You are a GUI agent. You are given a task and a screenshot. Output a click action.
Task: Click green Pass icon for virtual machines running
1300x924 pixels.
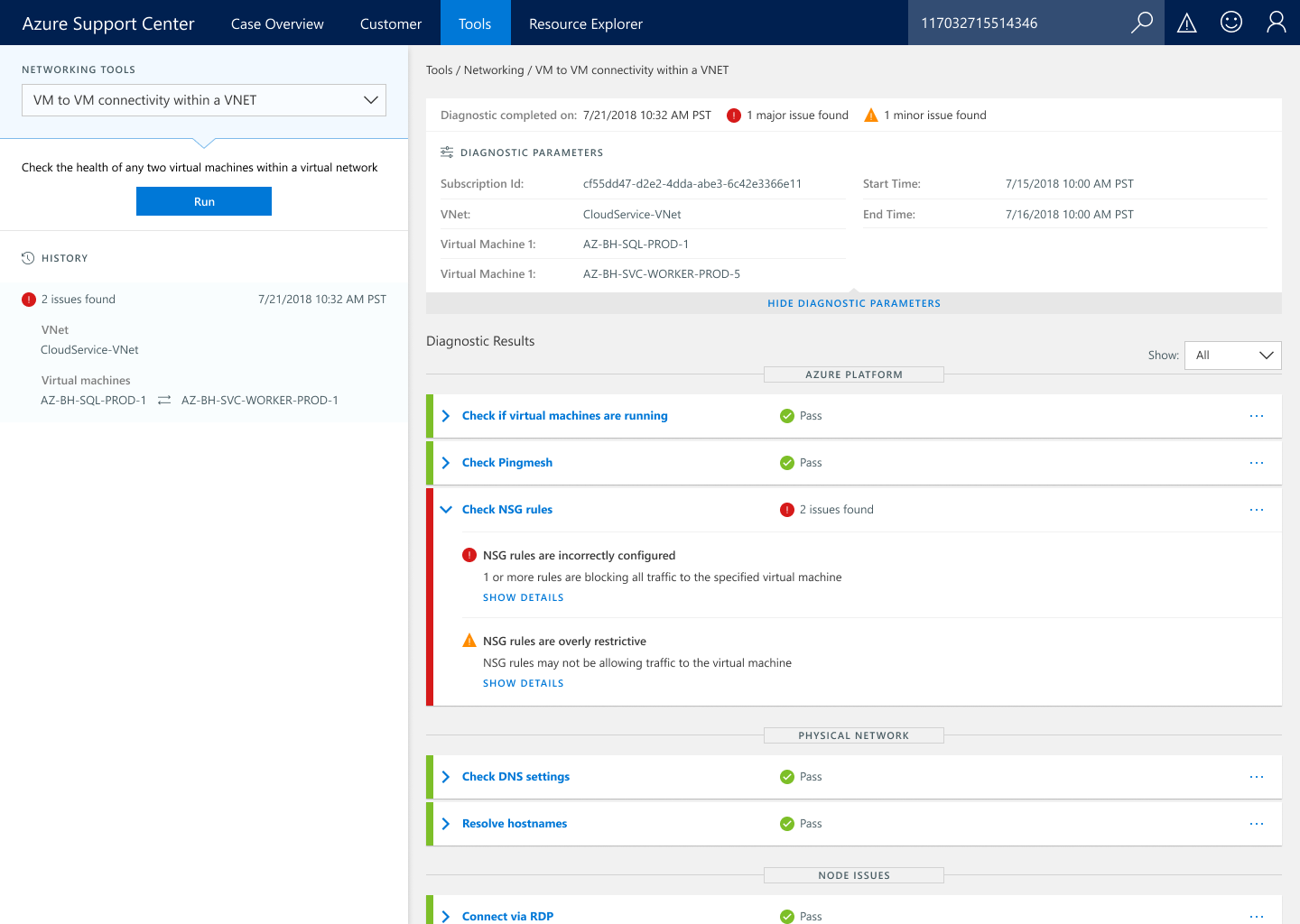pyautogui.click(x=787, y=416)
